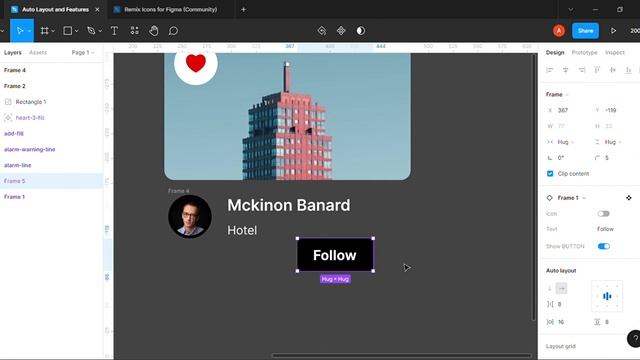Switch to the Assets tab
This screenshot has height=360, width=640.
[38, 53]
